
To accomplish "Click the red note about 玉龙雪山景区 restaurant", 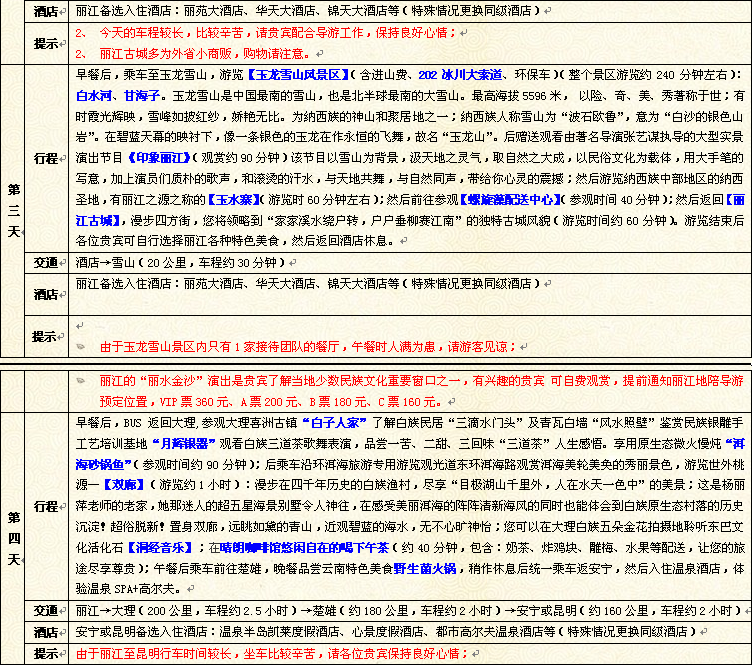I will 308,347.
